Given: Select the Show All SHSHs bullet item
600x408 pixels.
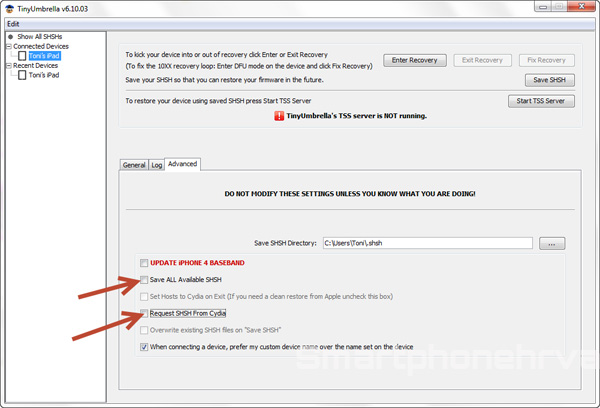Looking at the screenshot, I should pyautogui.click(x=9, y=36).
